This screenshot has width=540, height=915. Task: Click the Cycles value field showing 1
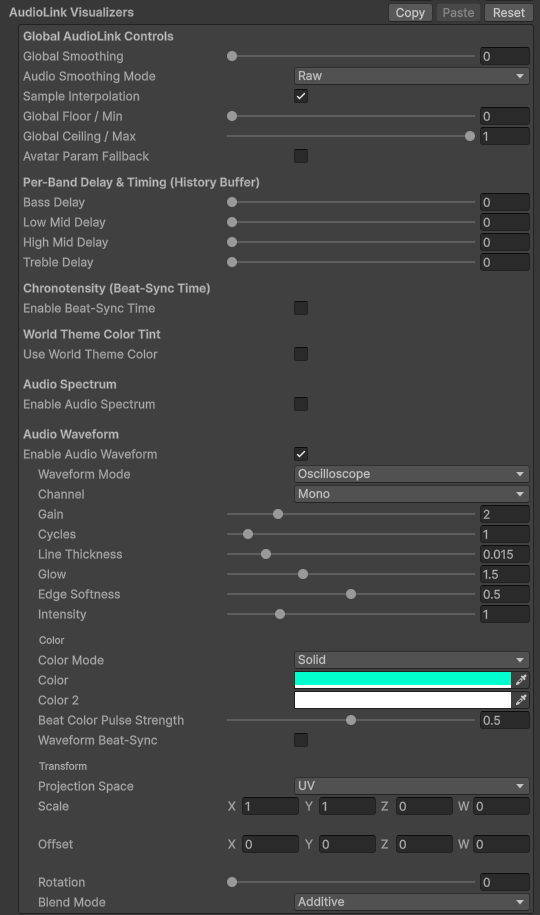tap(505, 534)
